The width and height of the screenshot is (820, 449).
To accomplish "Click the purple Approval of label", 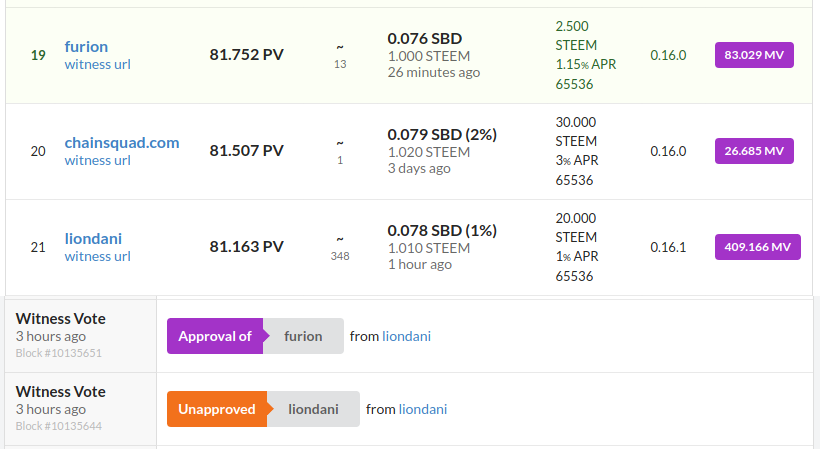I will [x=215, y=336].
